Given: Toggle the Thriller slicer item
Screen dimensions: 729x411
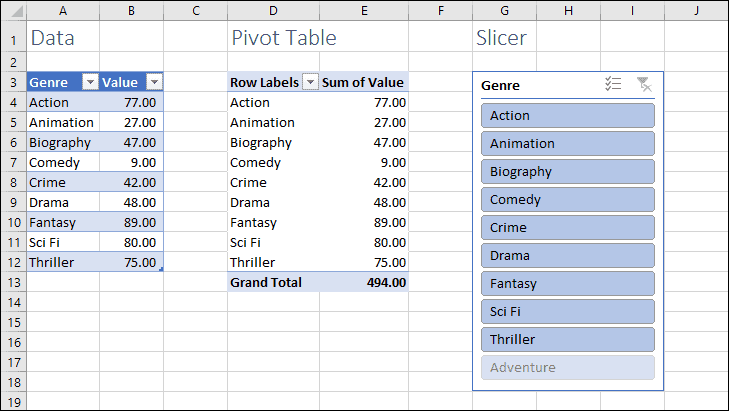Looking at the screenshot, I should [568, 339].
